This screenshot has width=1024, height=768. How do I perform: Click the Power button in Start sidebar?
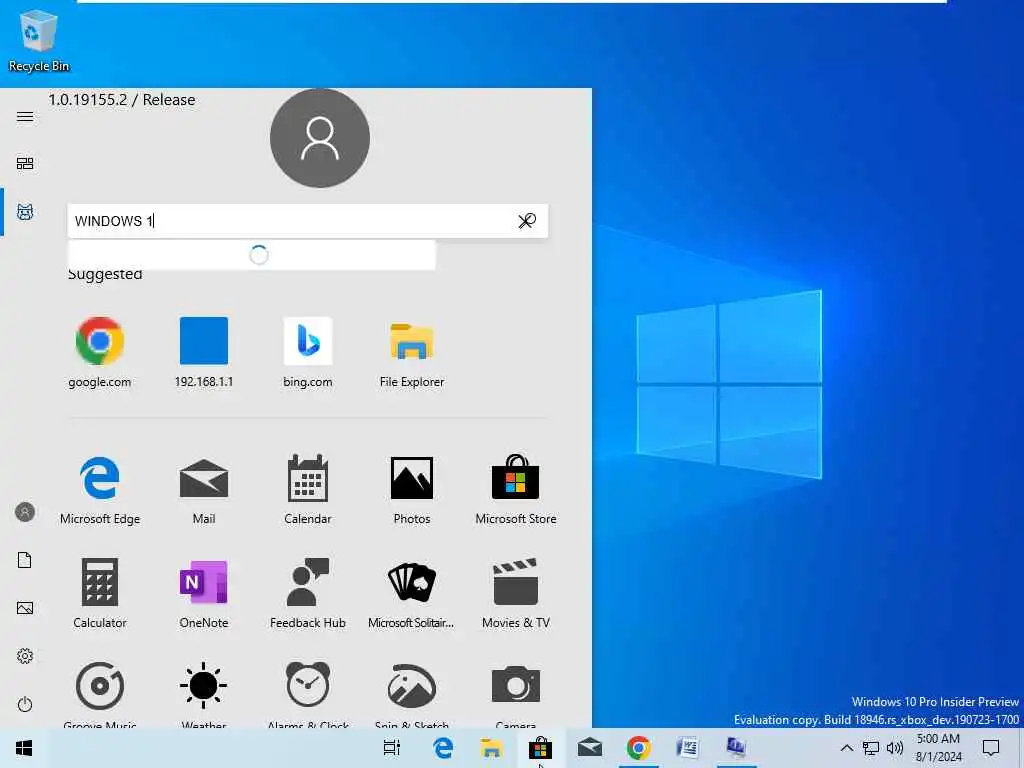pyautogui.click(x=25, y=704)
